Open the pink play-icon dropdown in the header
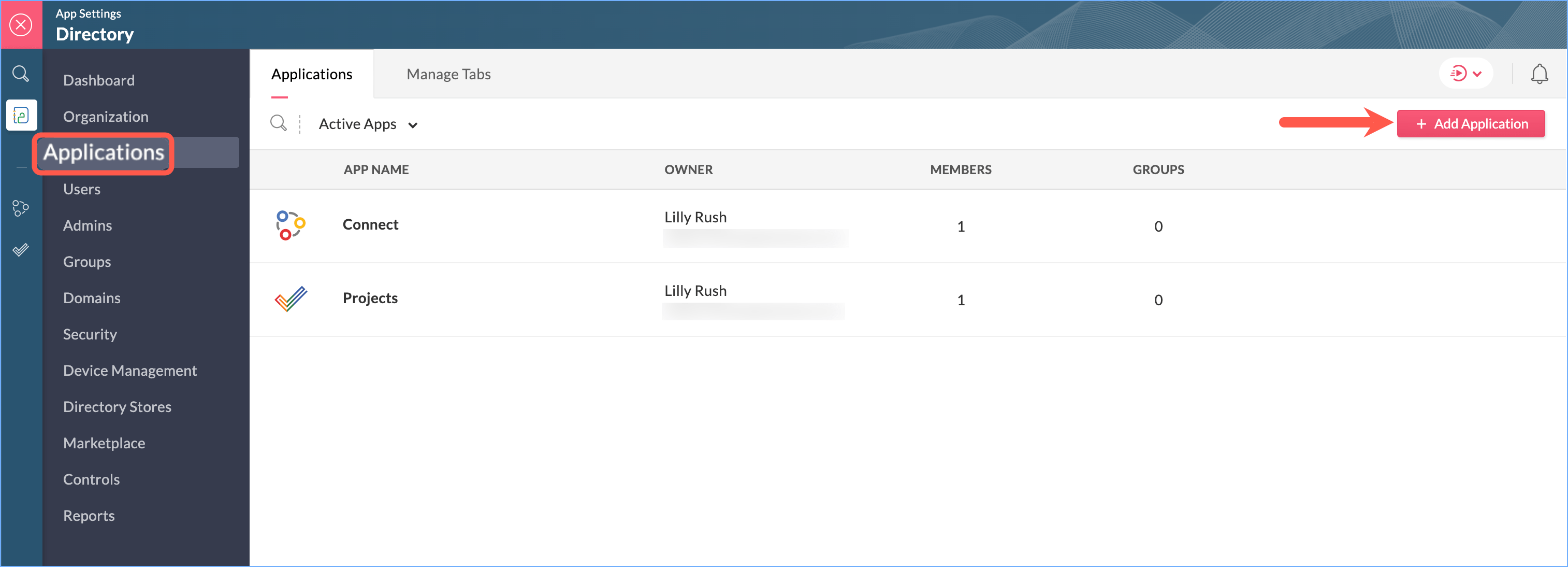 pyautogui.click(x=1465, y=74)
